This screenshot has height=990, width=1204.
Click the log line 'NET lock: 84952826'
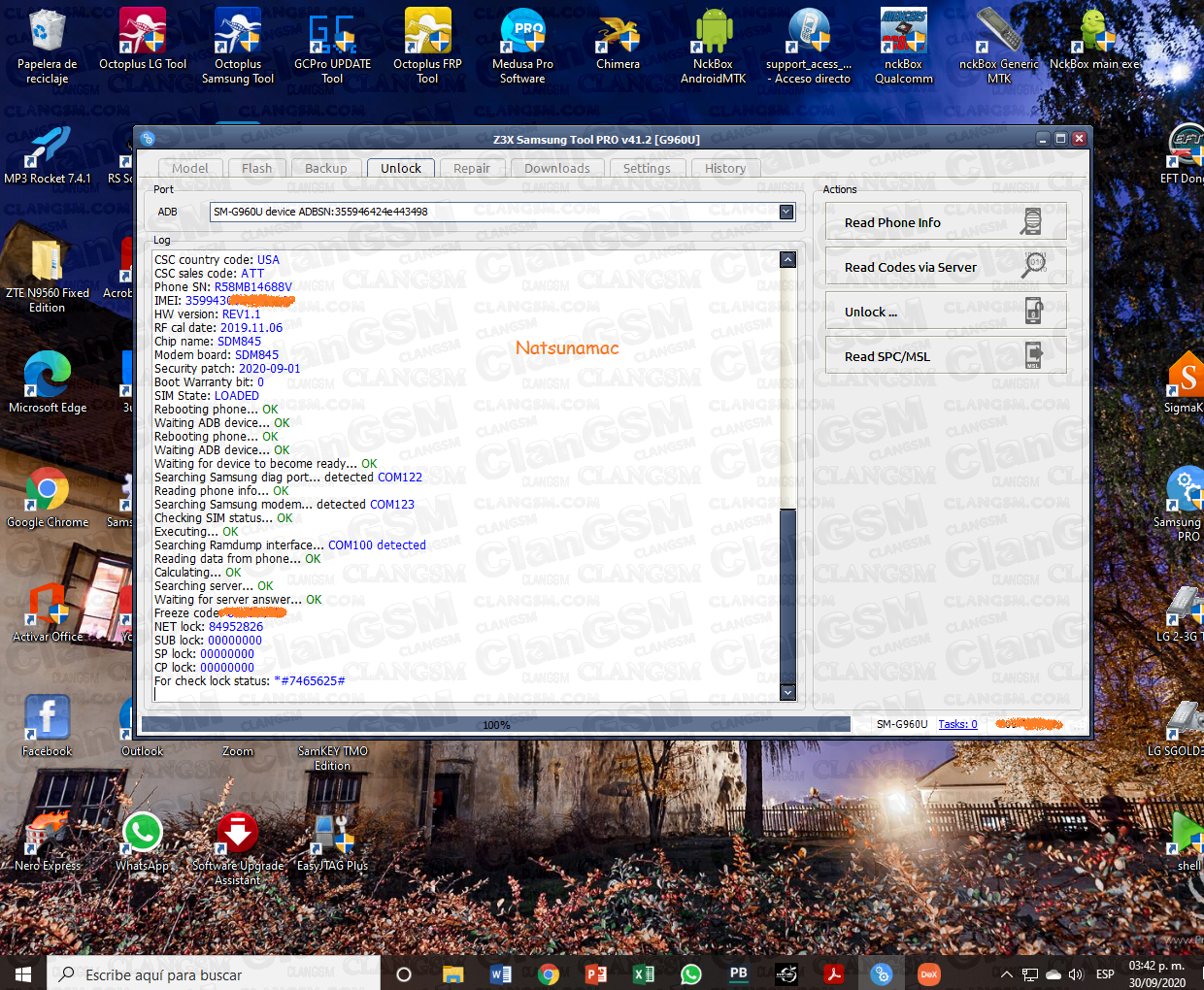point(209,627)
